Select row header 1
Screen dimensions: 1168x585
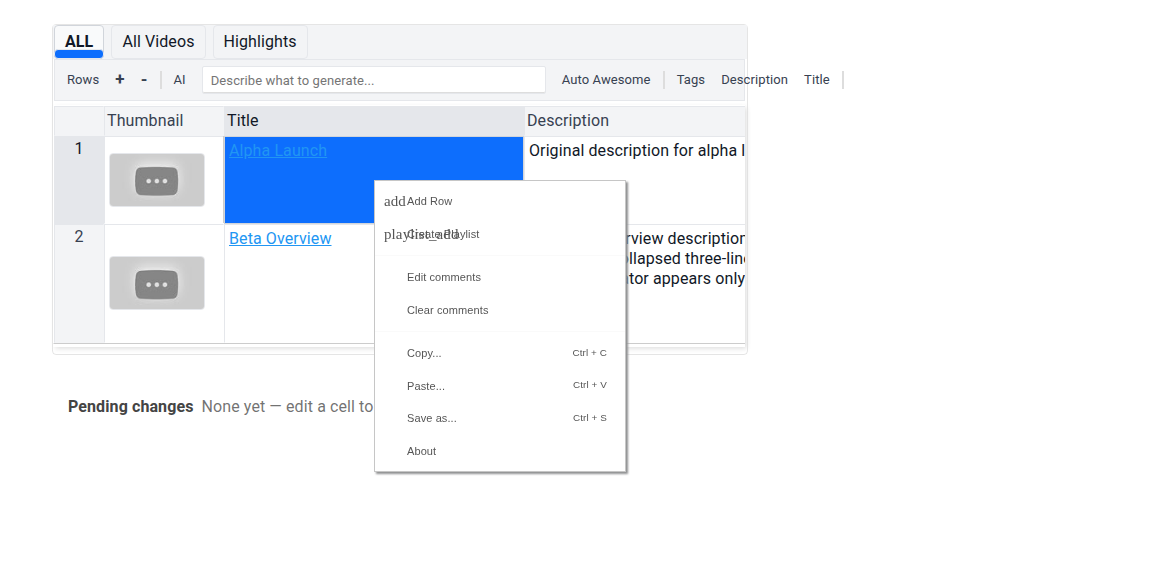79,180
